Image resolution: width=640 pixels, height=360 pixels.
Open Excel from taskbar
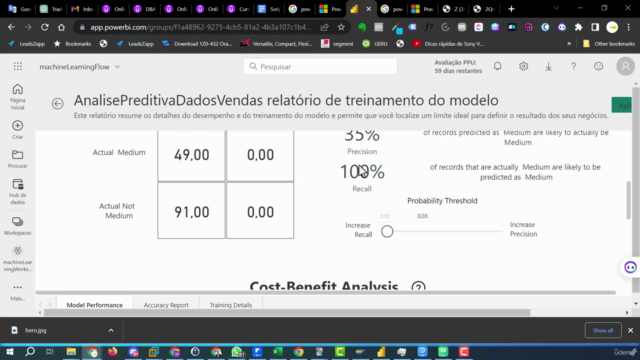click(x=278, y=352)
